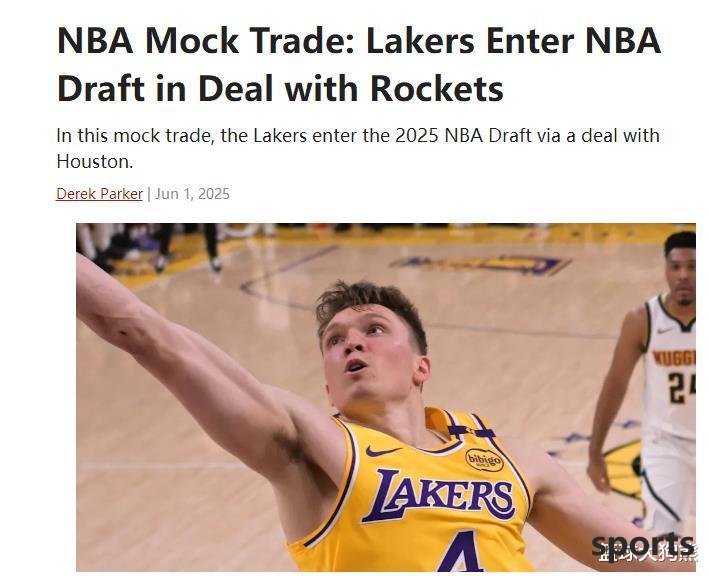The image size is (709, 576).
Task: Click the word Houston in the subtitle
Action: [x=94, y=161]
